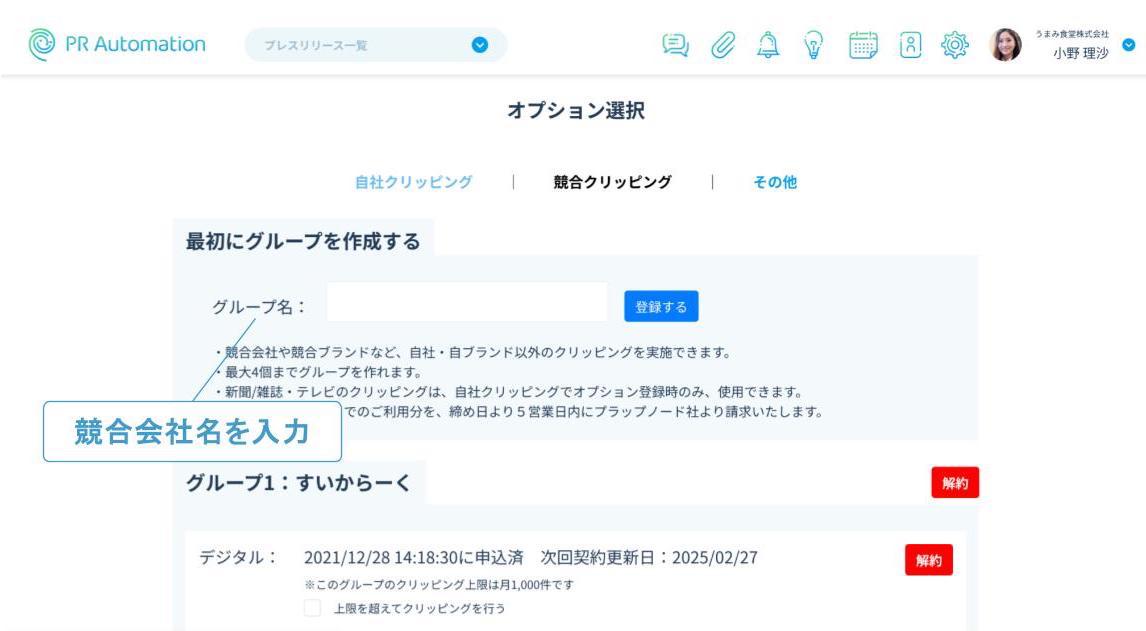This screenshot has width=1146, height=631.
Task: Click the PR Automation logo
Action: [117, 44]
